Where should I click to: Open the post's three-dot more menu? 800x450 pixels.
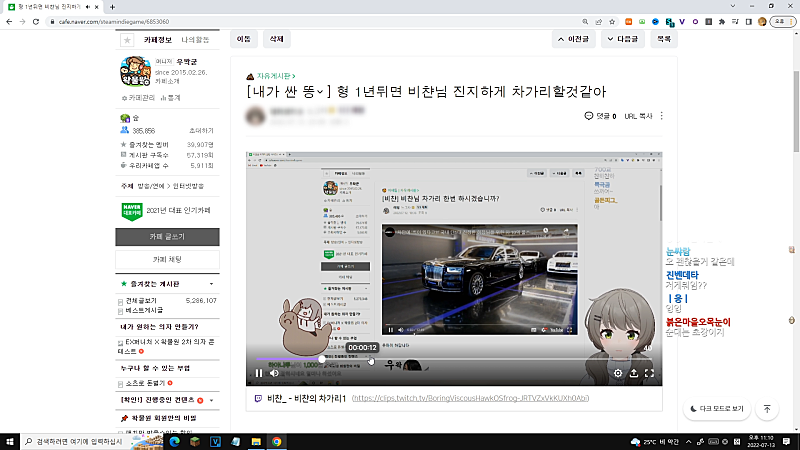tap(661, 116)
